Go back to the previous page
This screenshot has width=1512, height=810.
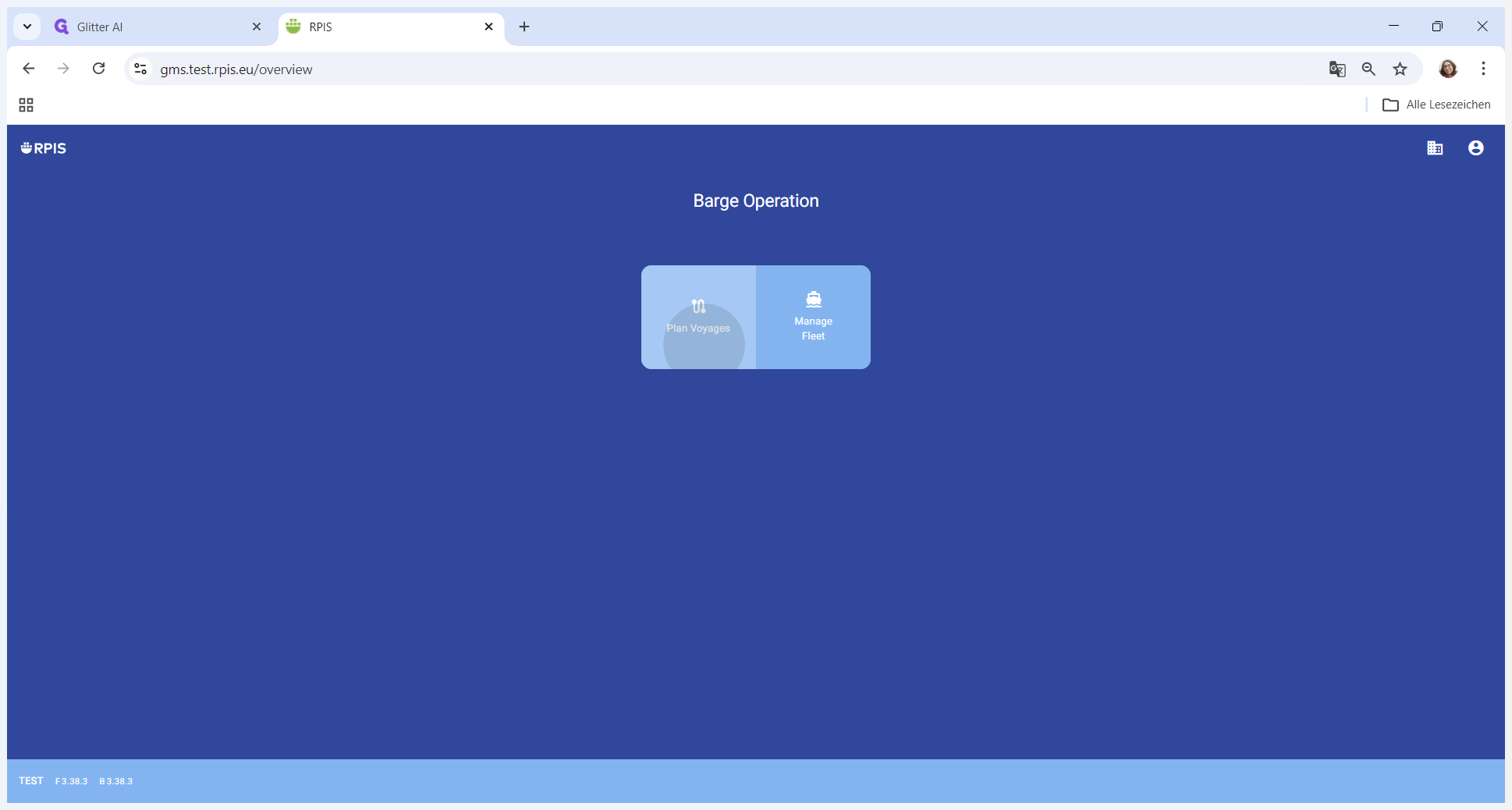click(x=29, y=69)
